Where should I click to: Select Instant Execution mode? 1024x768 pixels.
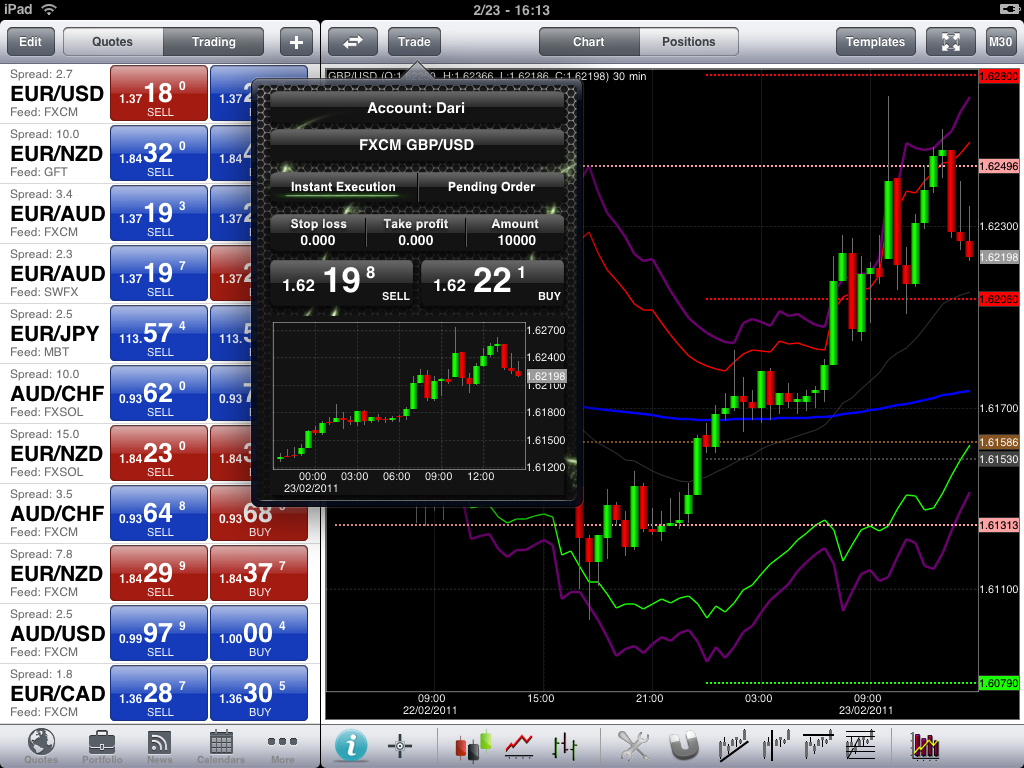coord(343,187)
